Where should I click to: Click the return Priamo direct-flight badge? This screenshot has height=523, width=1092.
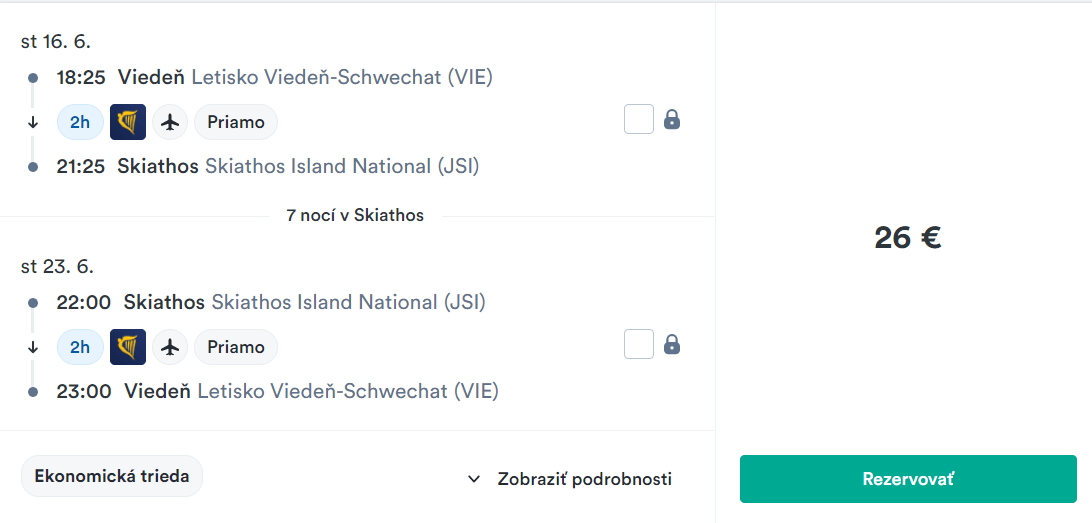(x=236, y=347)
